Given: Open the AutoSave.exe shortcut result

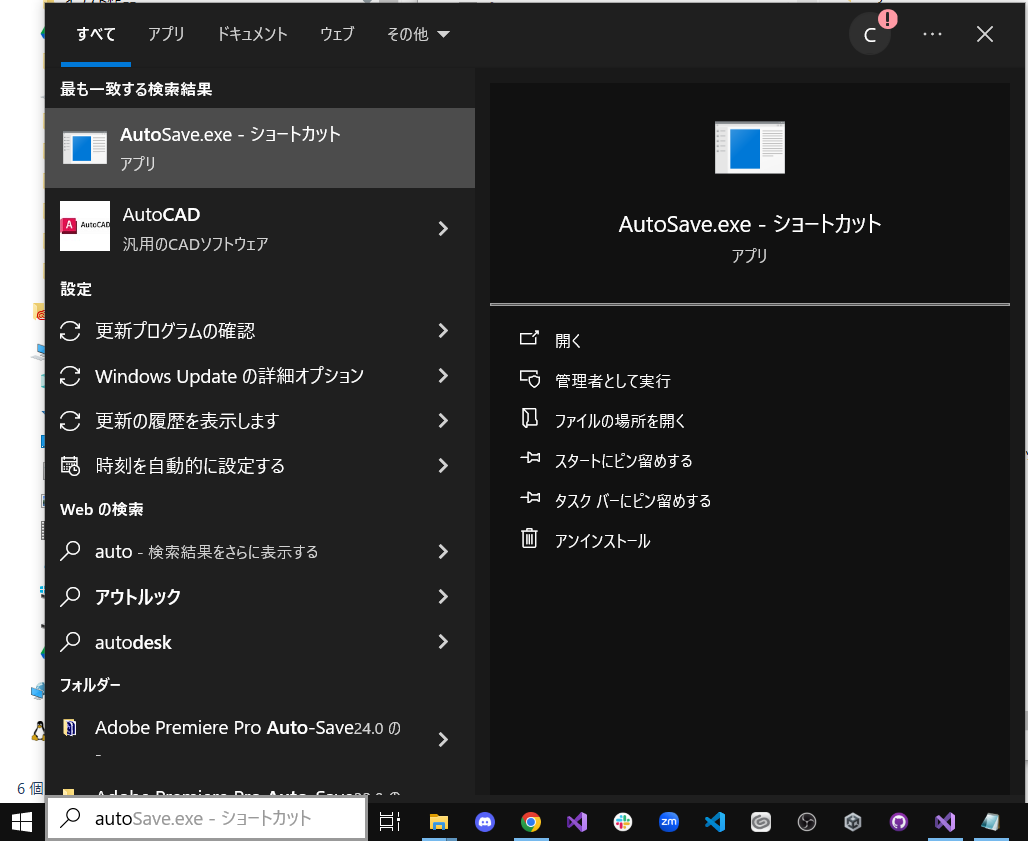Looking at the screenshot, I should (x=260, y=148).
